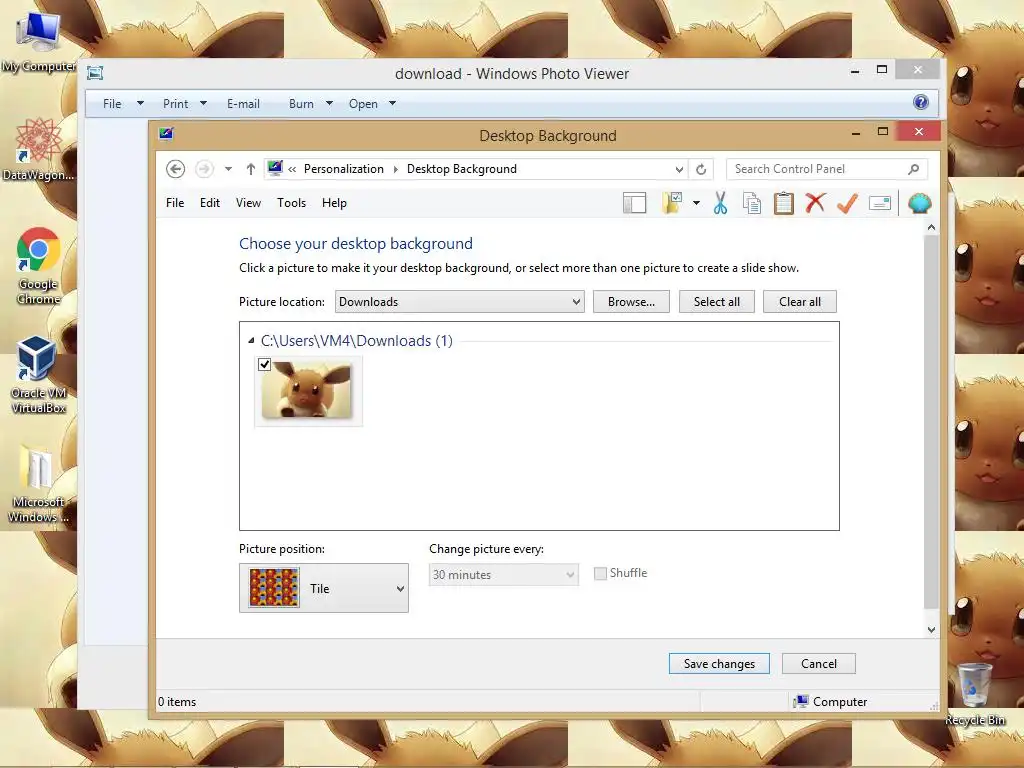Screen dimensions: 1024x768
Task: Click the scrollbar up arrow
Action: tap(931, 227)
